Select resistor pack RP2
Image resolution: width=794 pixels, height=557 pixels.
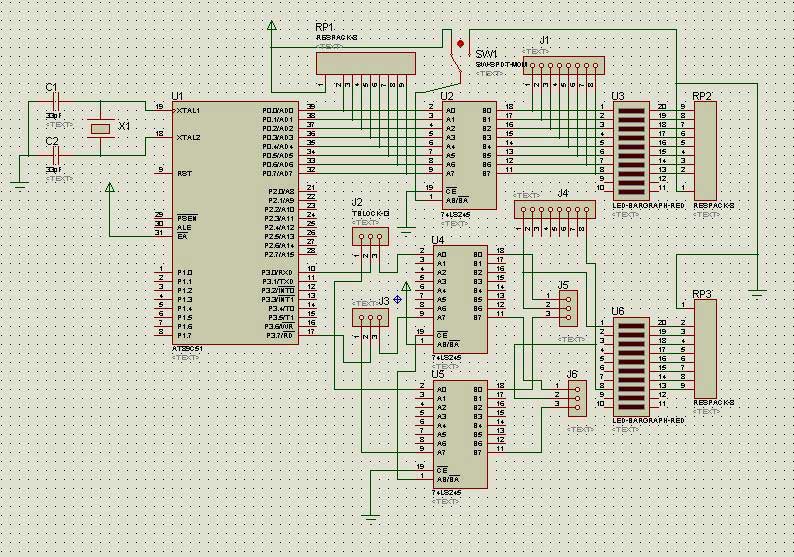pos(704,148)
